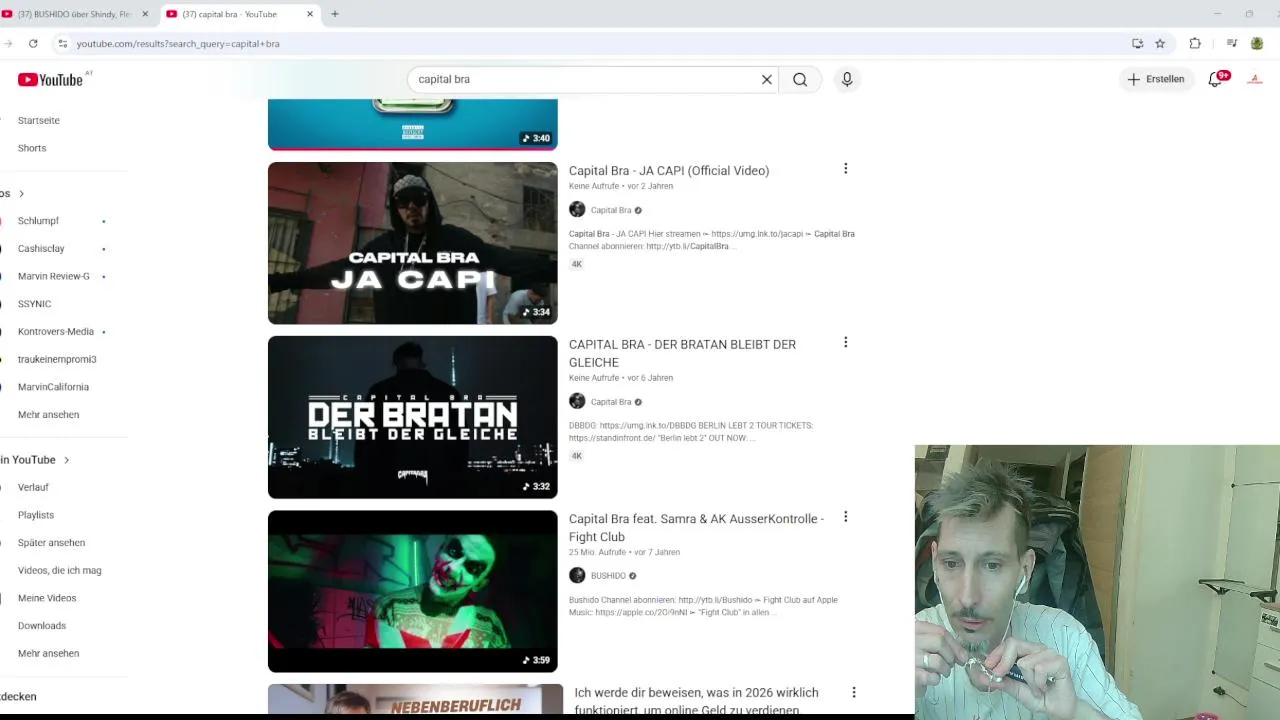
Task: Open Meine Videos in the sidebar
Action: pyautogui.click(x=47, y=598)
